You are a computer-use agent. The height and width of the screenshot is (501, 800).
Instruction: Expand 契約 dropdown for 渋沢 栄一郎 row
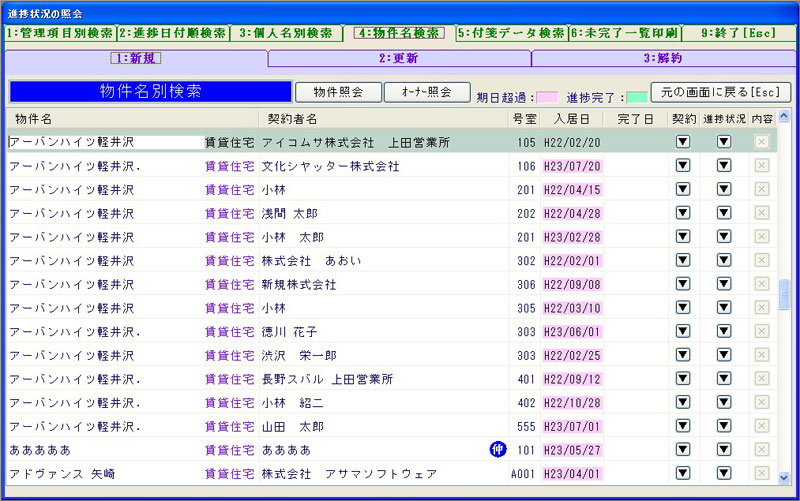click(x=683, y=355)
